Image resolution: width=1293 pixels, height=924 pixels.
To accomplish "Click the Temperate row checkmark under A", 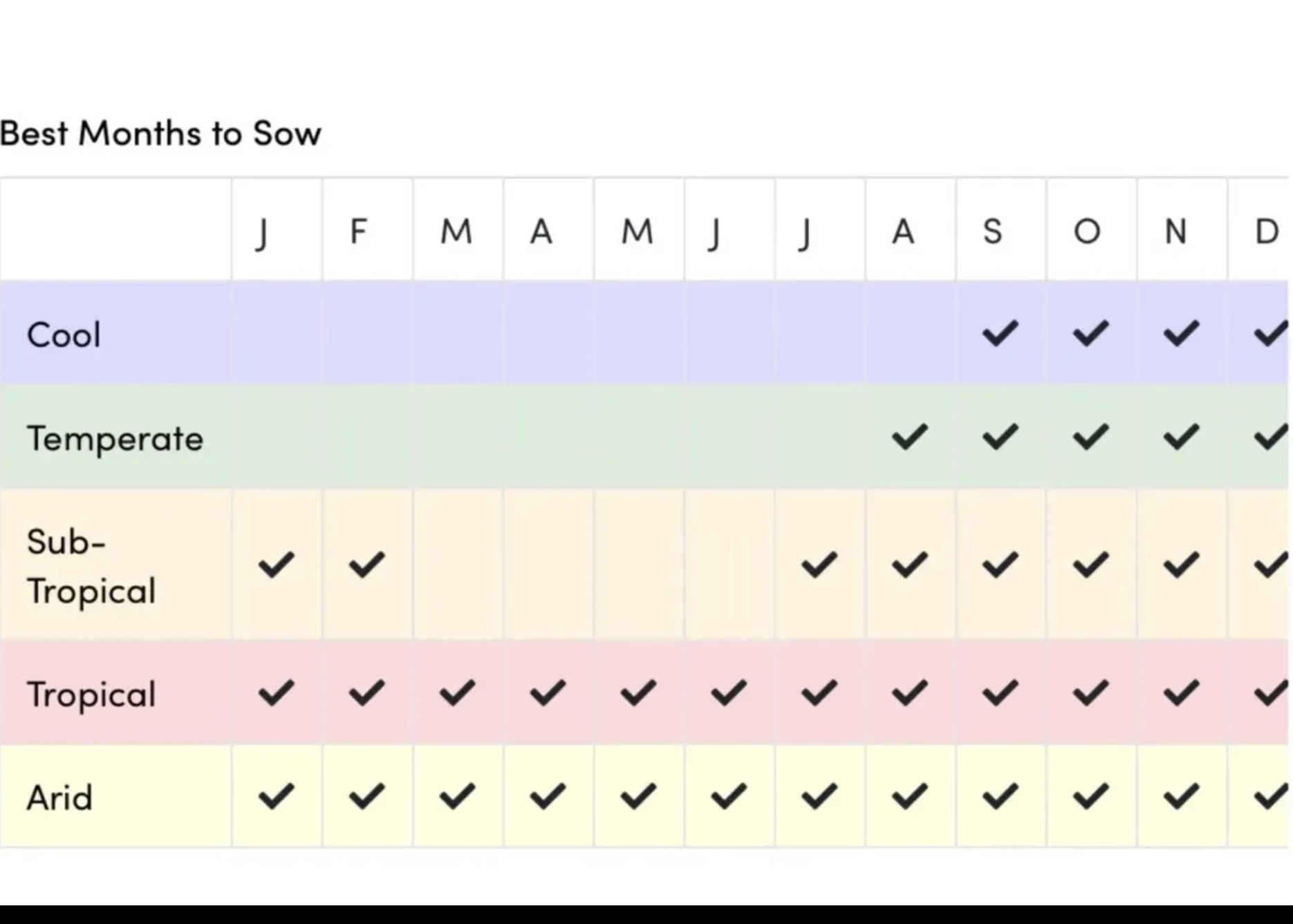I will pyautogui.click(x=909, y=437).
